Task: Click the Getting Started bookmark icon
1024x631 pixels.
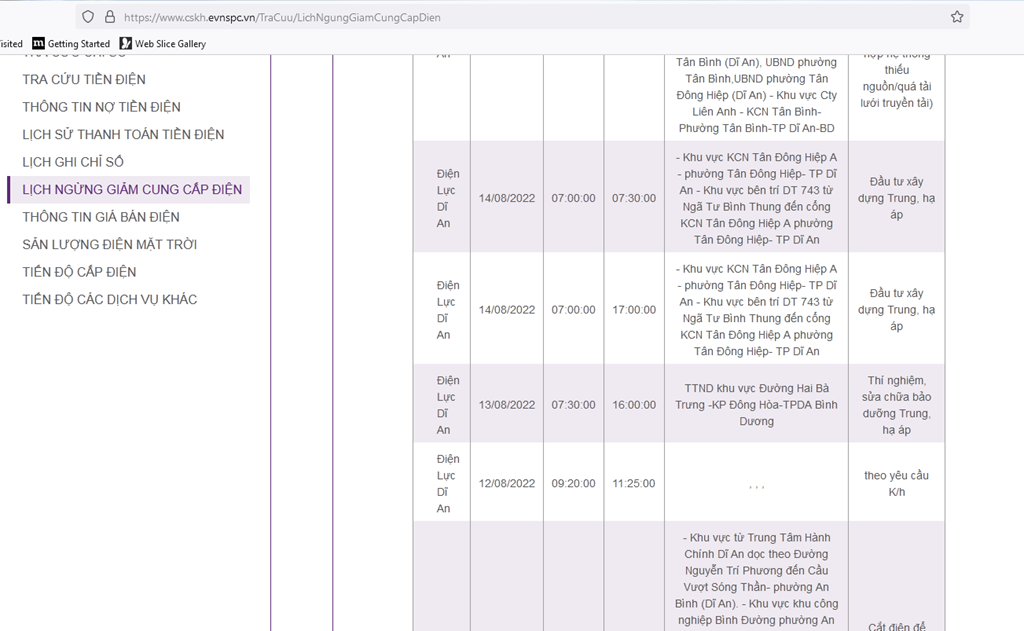Action: (x=39, y=43)
